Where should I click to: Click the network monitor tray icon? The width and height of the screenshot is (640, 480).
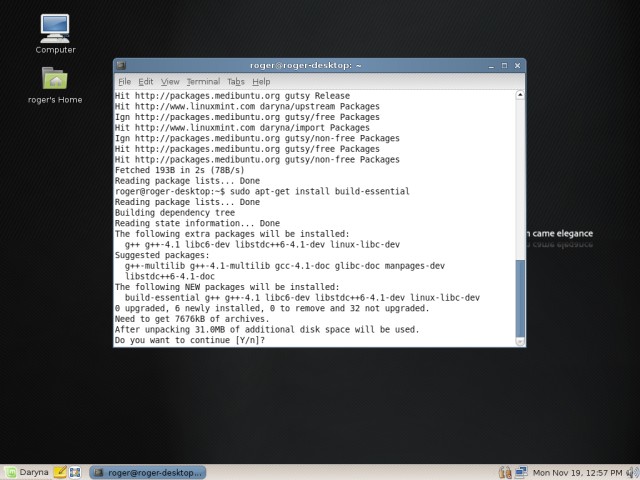(x=521, y=472)
